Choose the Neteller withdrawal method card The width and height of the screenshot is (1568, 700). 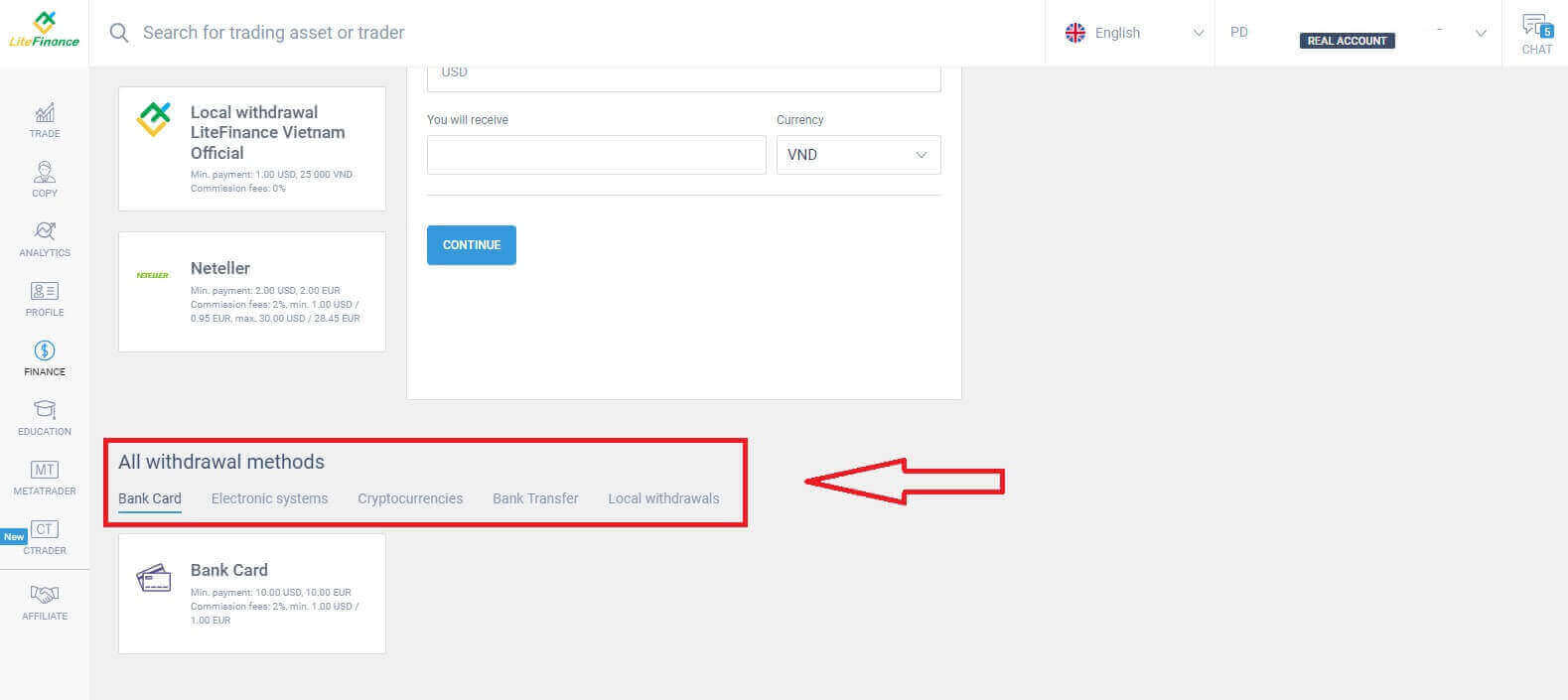pos(252,292)
